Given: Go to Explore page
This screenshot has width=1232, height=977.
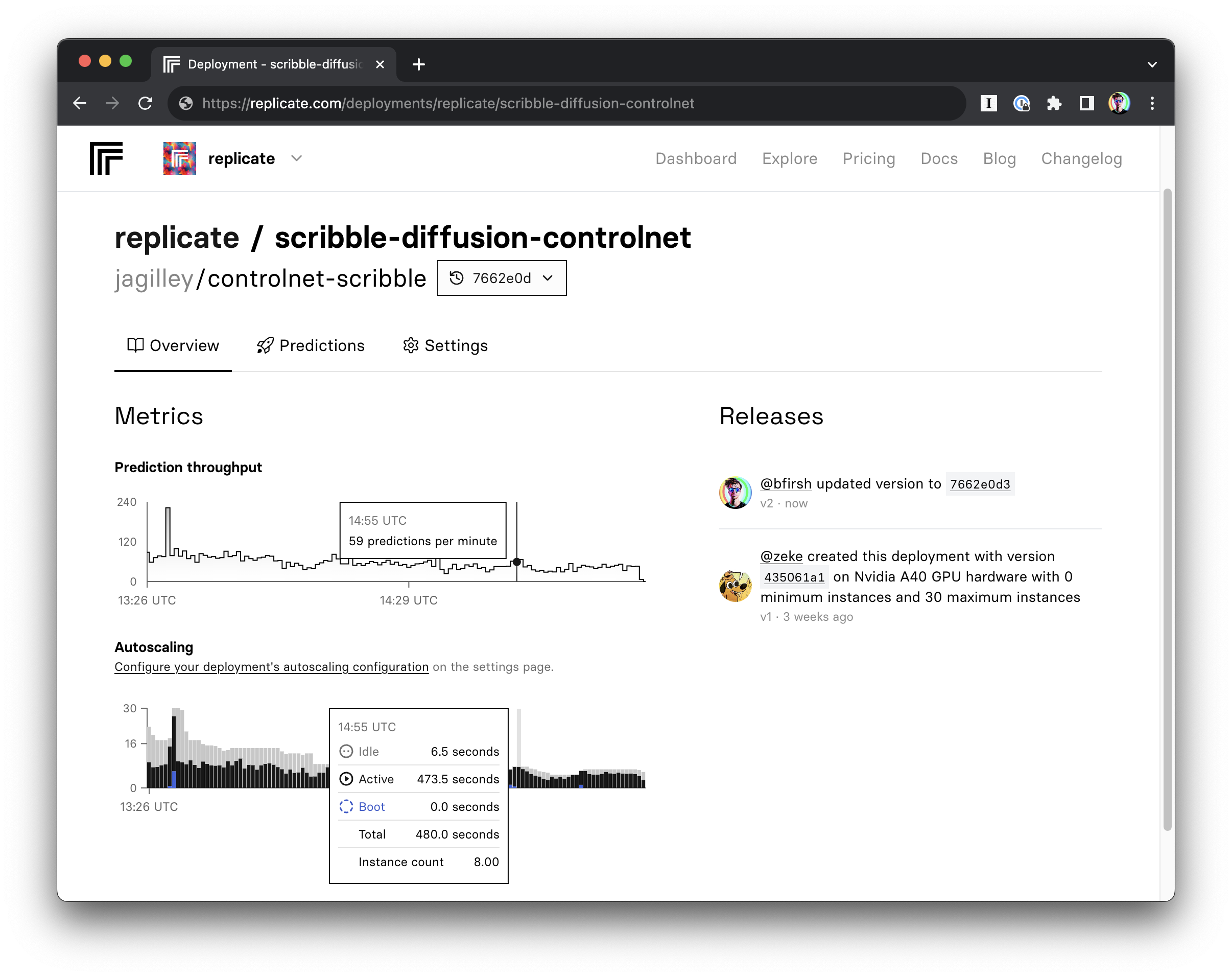Looking at the screenshot, I should 789,158.
